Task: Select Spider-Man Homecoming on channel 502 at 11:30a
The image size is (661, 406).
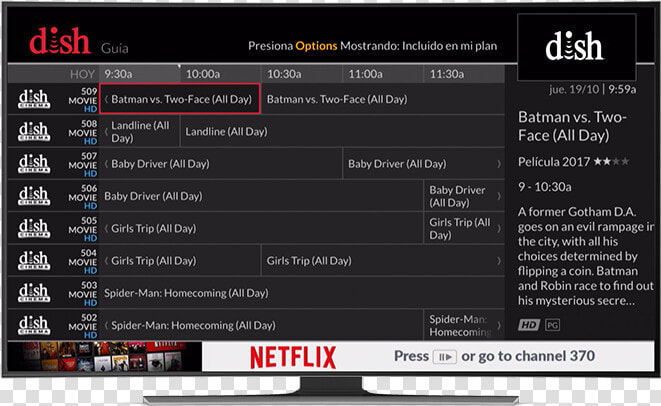Action: coord(464,325)
